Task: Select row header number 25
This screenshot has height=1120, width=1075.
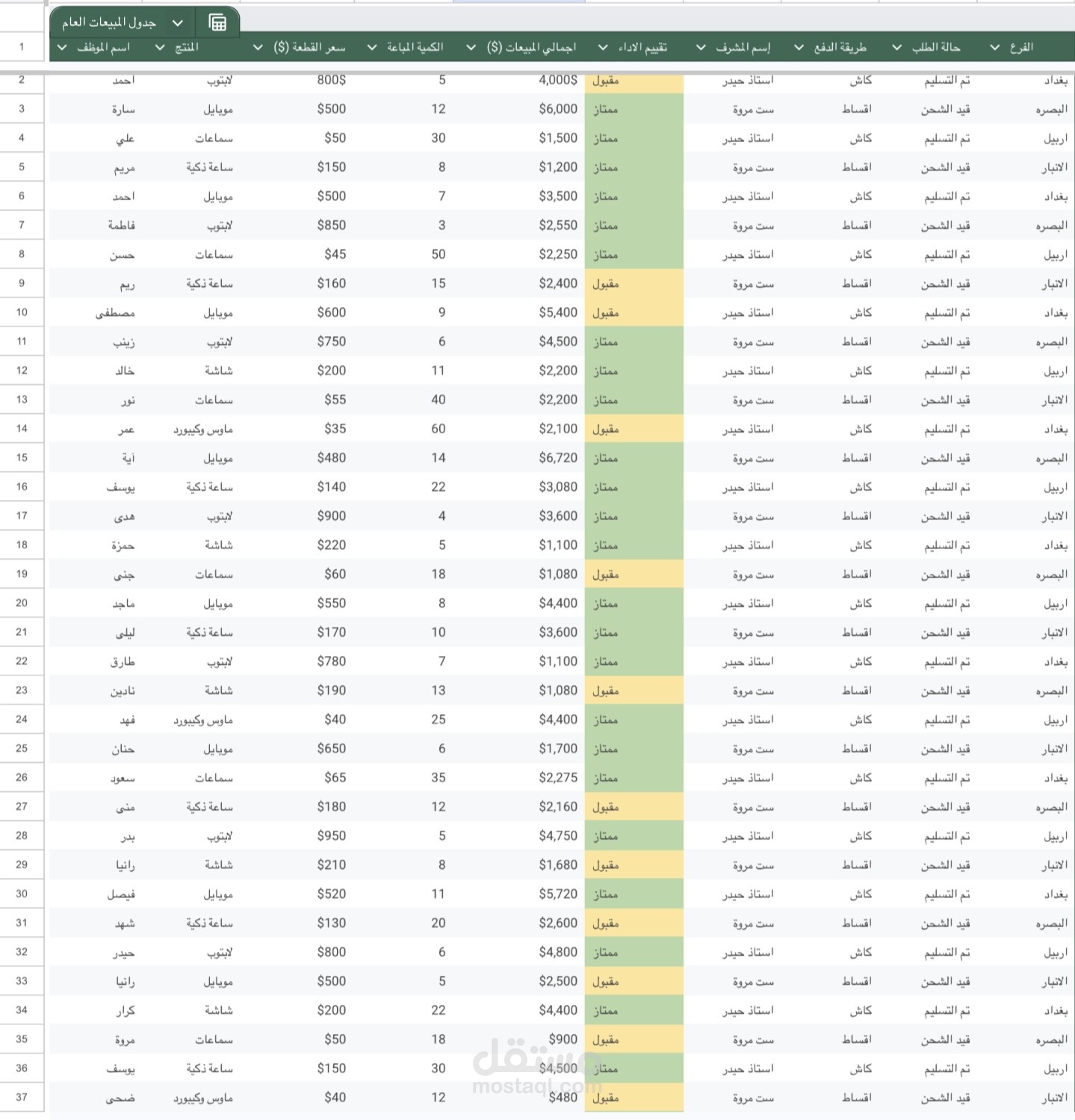Action: click(x=22, y=748)
